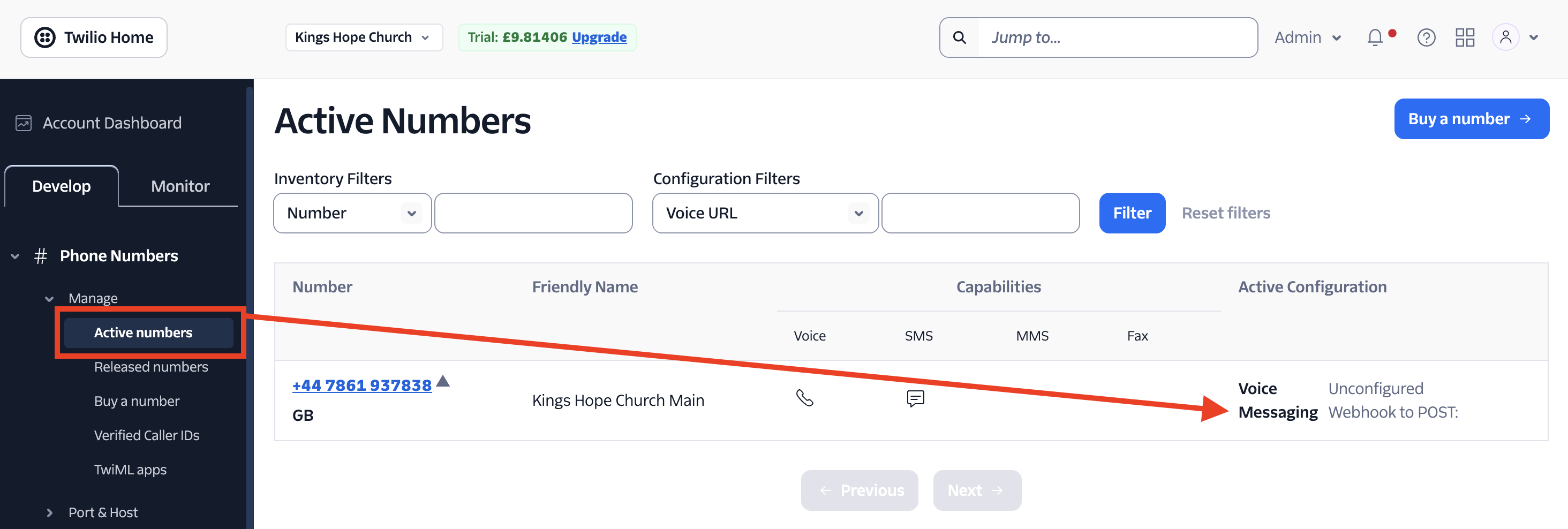The width and height of the screenshot is (1568, 529).
Task: Switch to the Monitor tab
Action: point(179,186)
